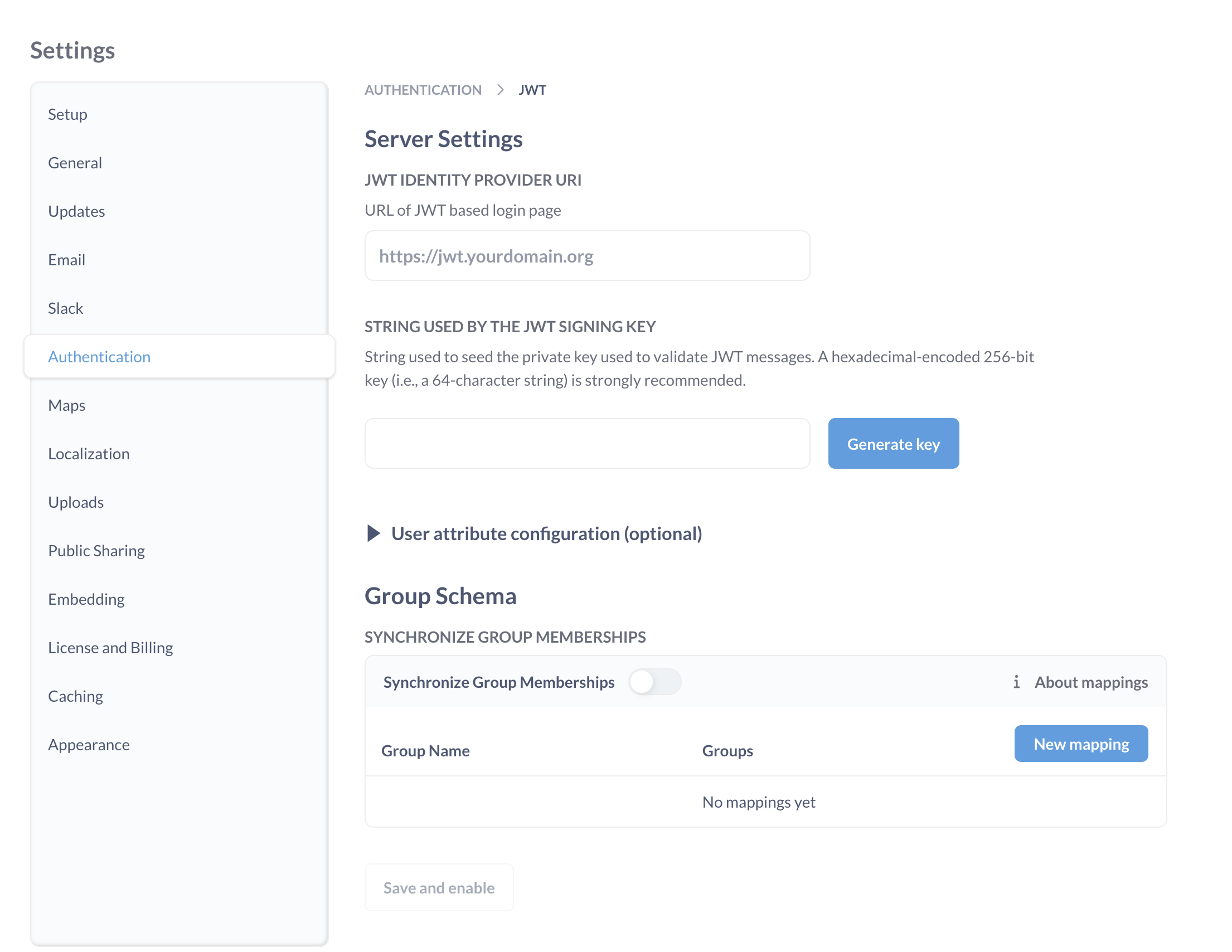
Task: Click the JWT Identity Provider URI field
Action: (x=586, y=255)
